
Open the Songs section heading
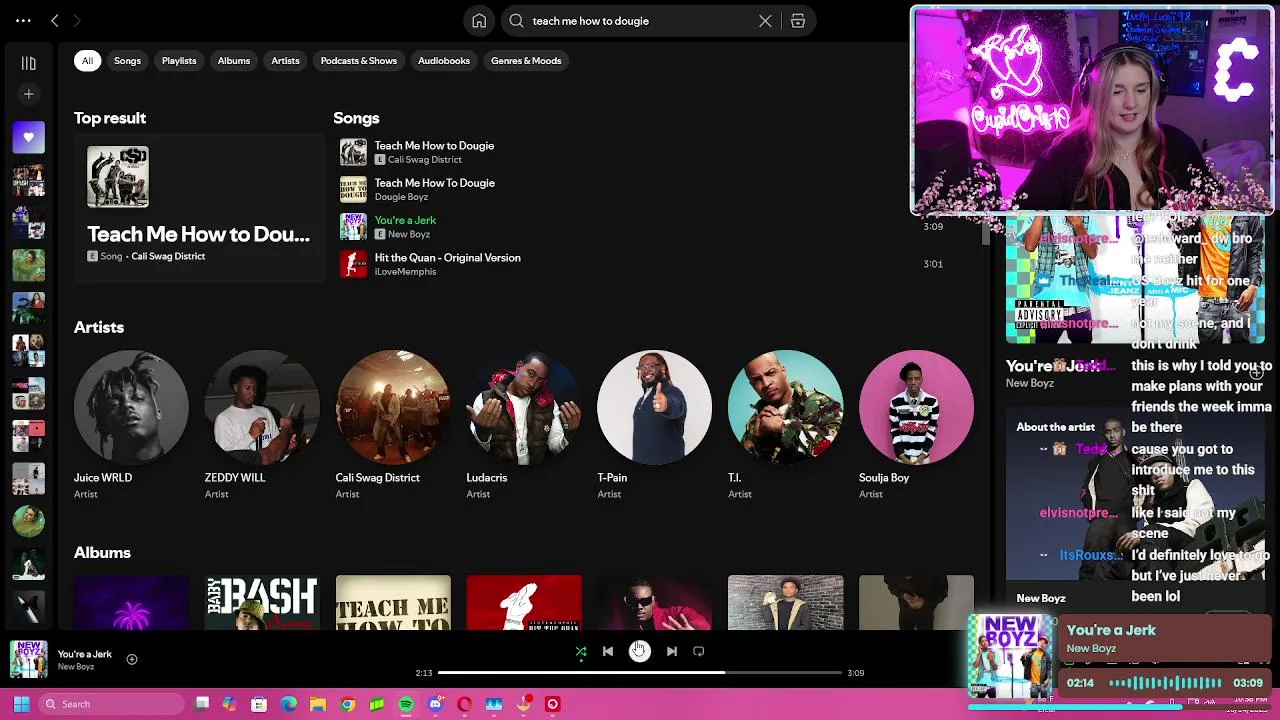pyautogui.click(x=356, y=118)
